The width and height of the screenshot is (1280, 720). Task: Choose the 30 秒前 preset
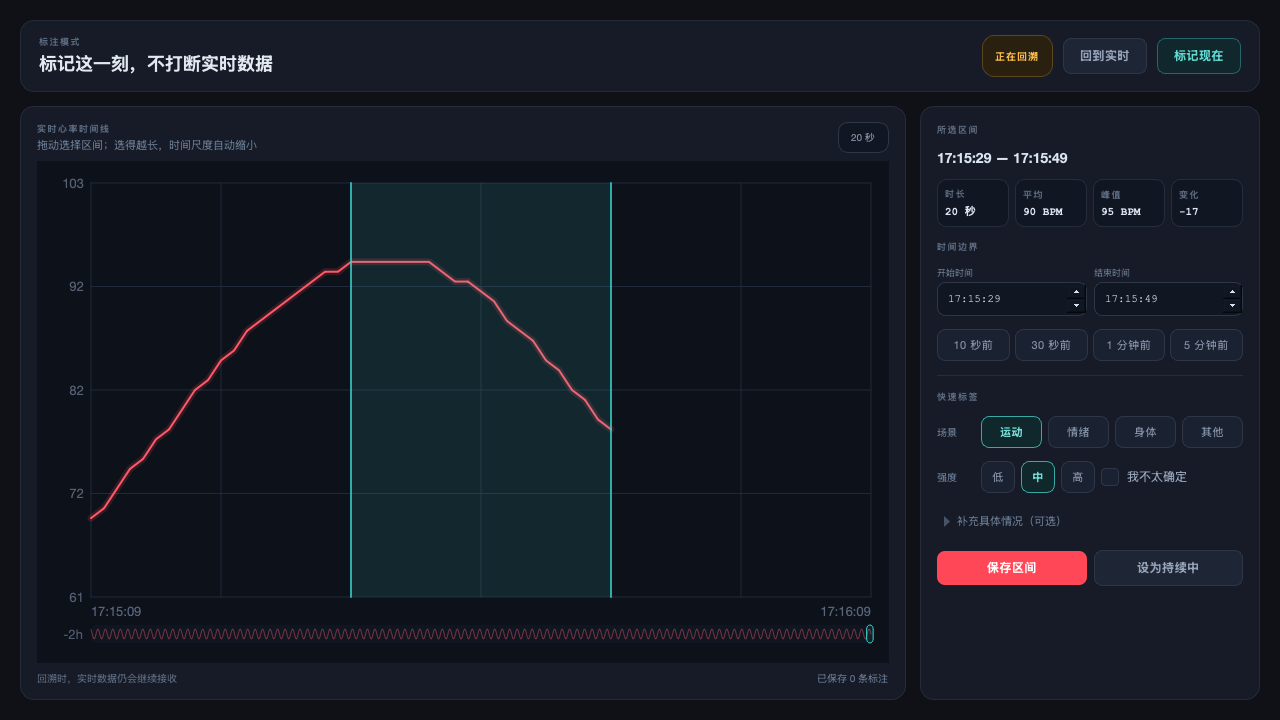[1051, 345]
